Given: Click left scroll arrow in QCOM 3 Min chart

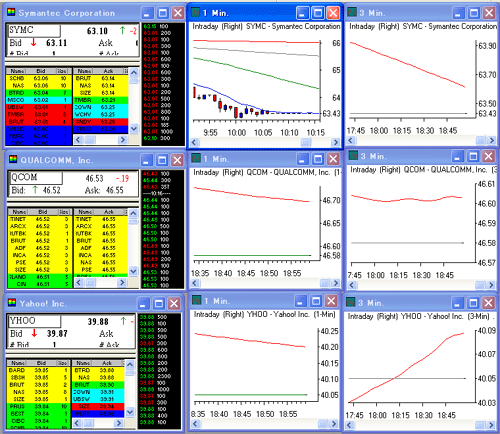Looking at the screenshot, I should [351, 285].
